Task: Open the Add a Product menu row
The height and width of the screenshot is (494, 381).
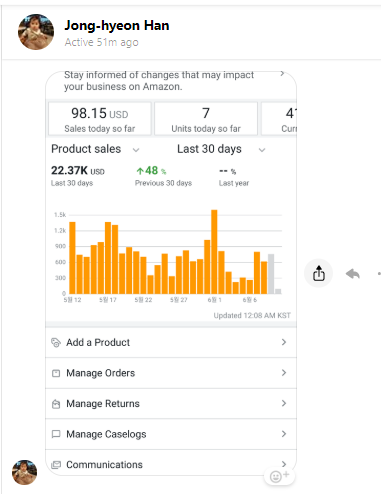Action: [171, 342]
